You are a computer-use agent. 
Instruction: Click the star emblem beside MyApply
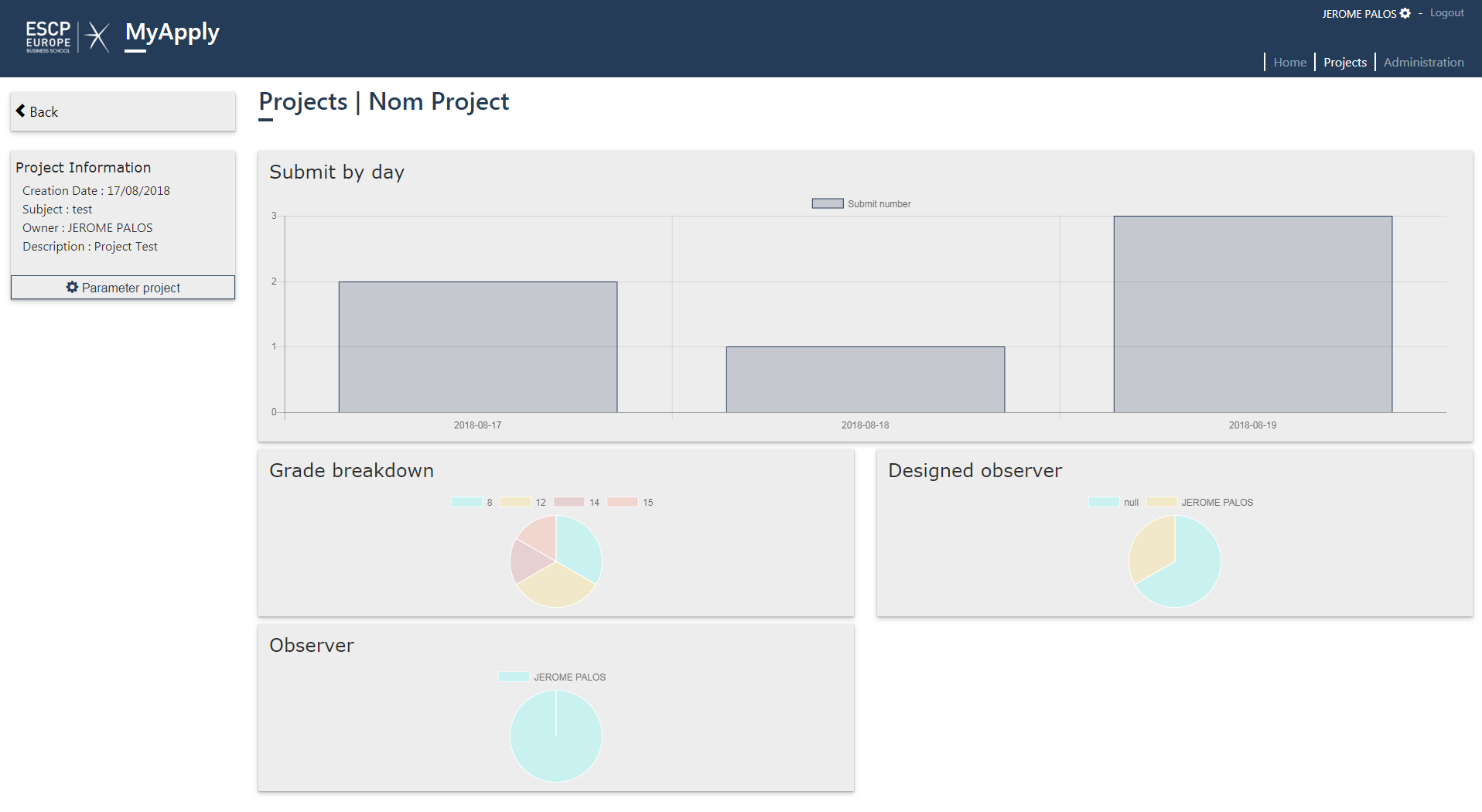(x=97, y=36)
